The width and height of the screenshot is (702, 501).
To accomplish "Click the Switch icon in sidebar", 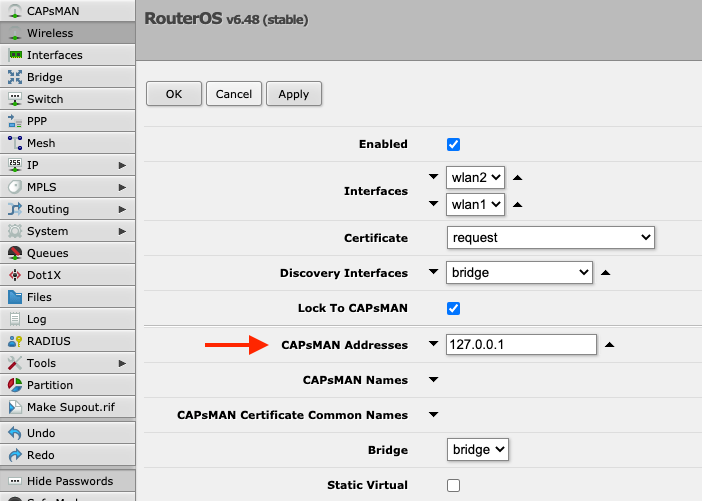I will point(15,99).
